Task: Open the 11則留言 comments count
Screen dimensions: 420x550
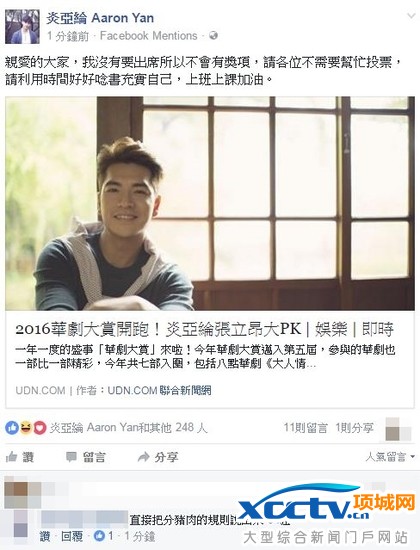Action: point(305,428)
